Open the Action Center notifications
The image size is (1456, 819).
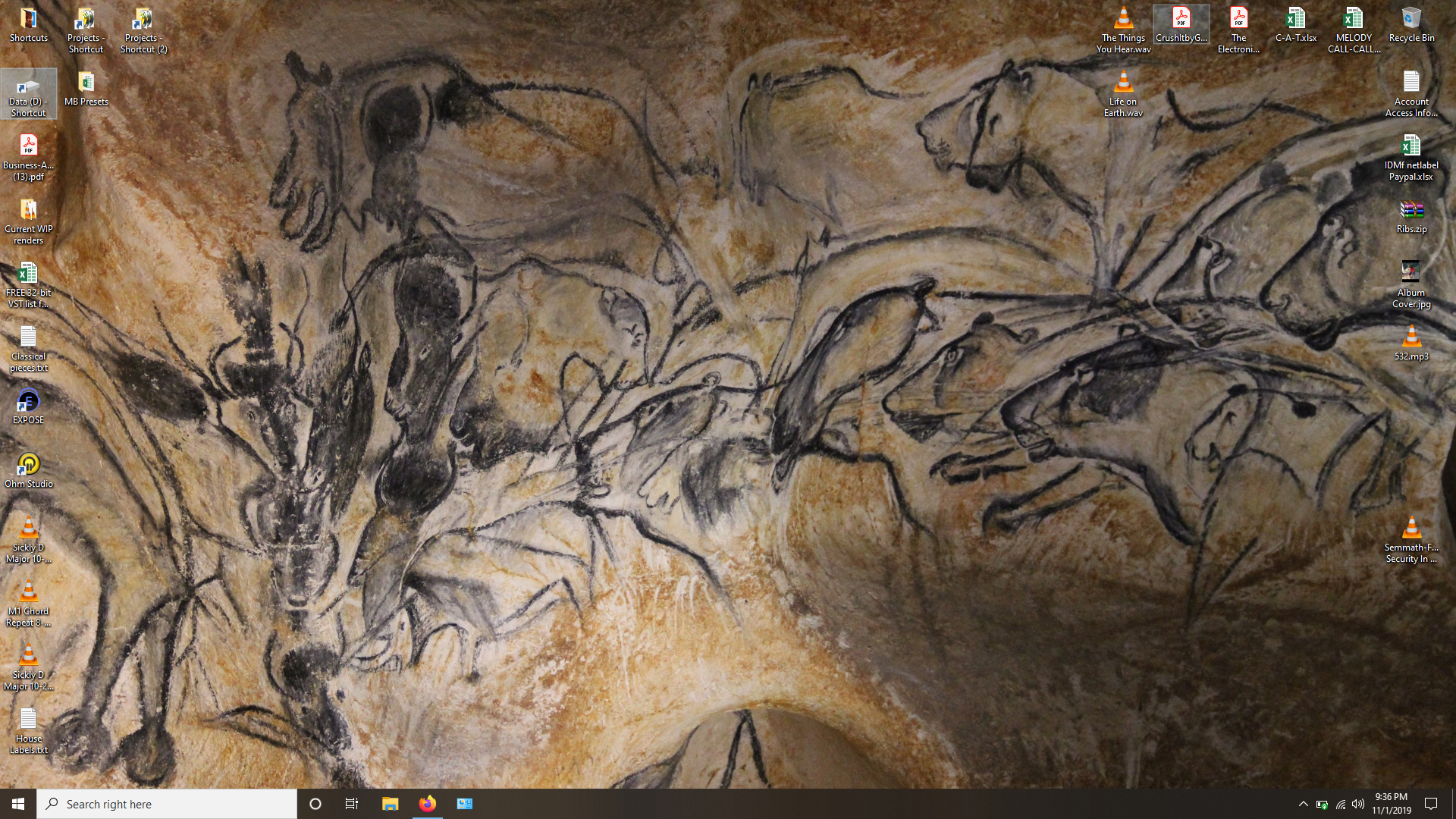pyautogui.click(x=1431, y=804)
